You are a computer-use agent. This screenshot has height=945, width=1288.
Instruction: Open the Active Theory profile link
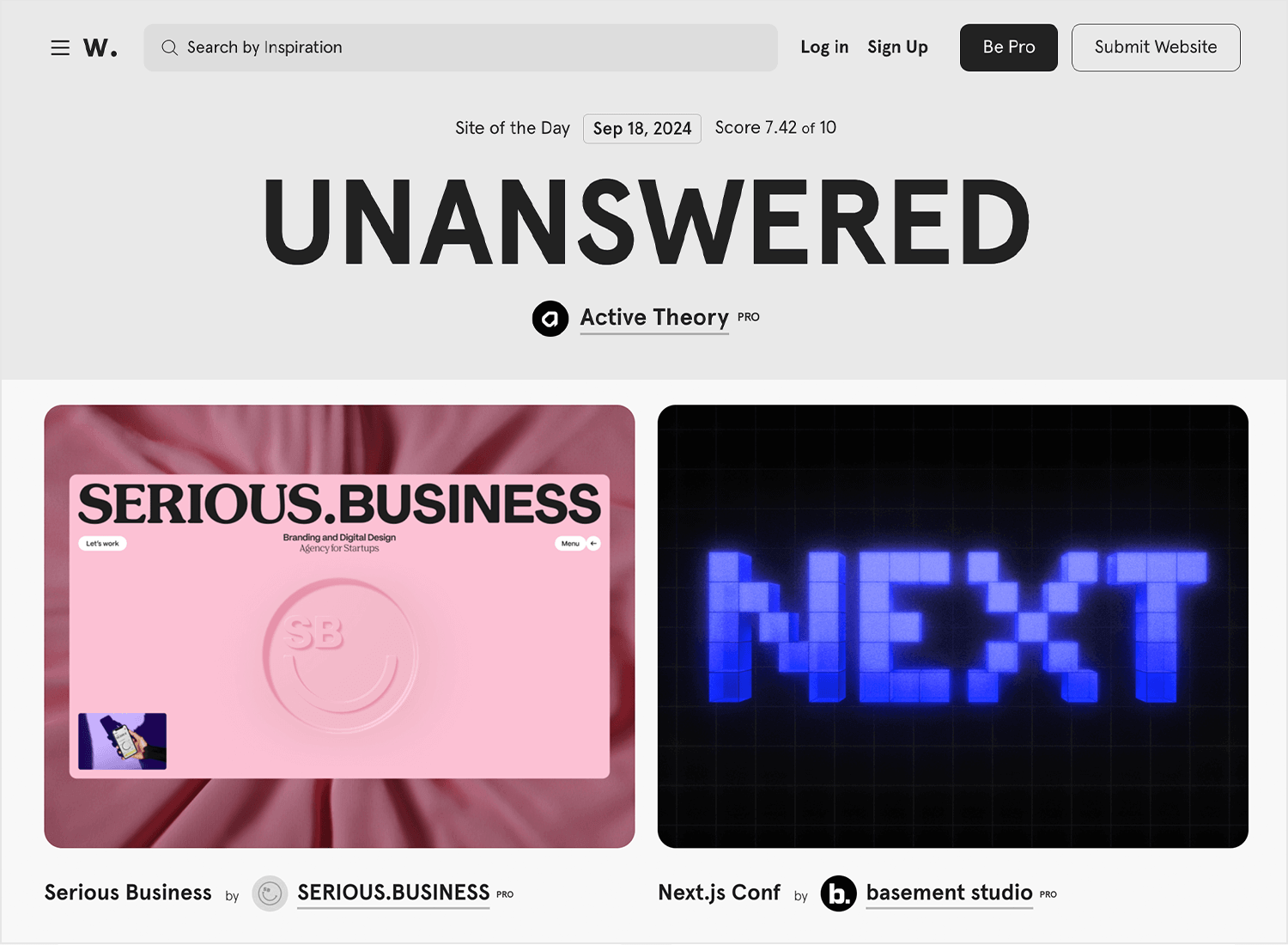click(x=654, y=318)
